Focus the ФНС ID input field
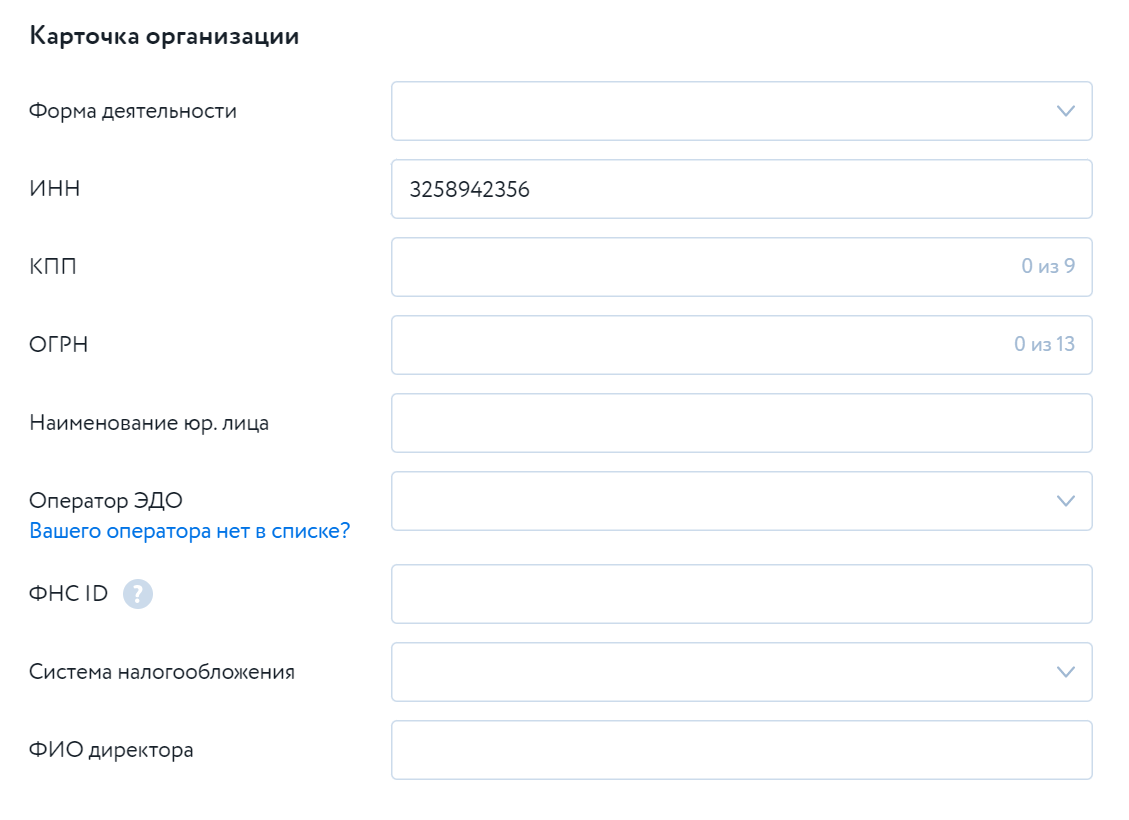The height and width of the screenshot is (820, 1129). pos(740,594)
